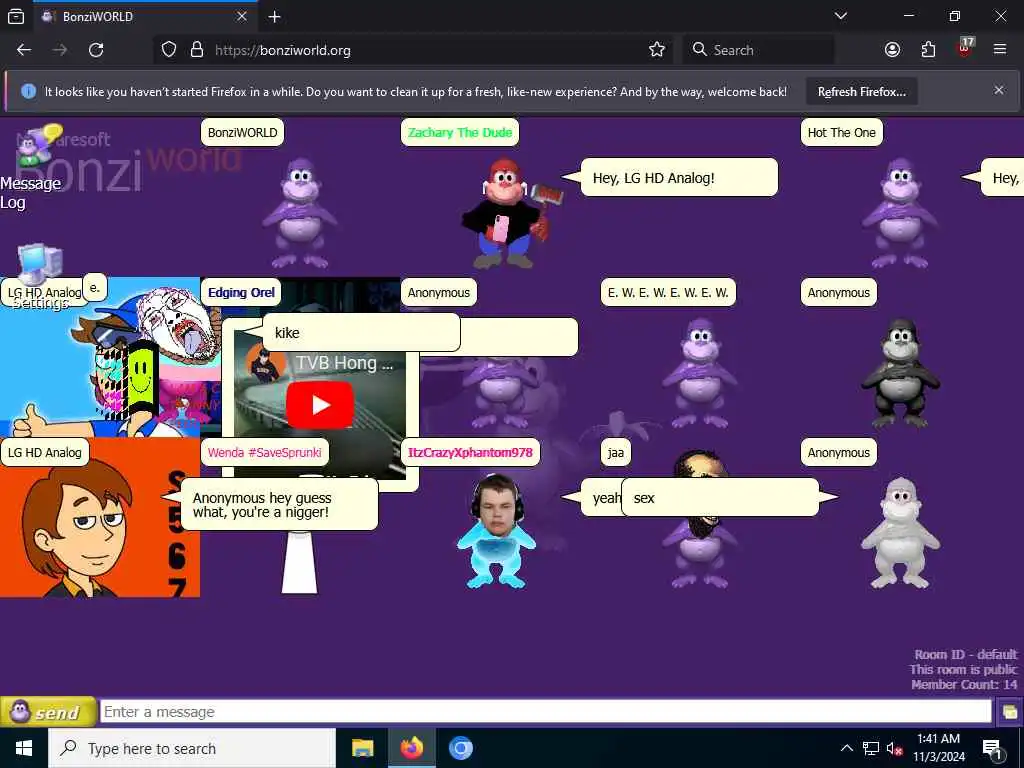This screenshot has height=768, width=1024.
Task: Click the Enter a message field
Action: pyautogui.click(x=546, y=712)
